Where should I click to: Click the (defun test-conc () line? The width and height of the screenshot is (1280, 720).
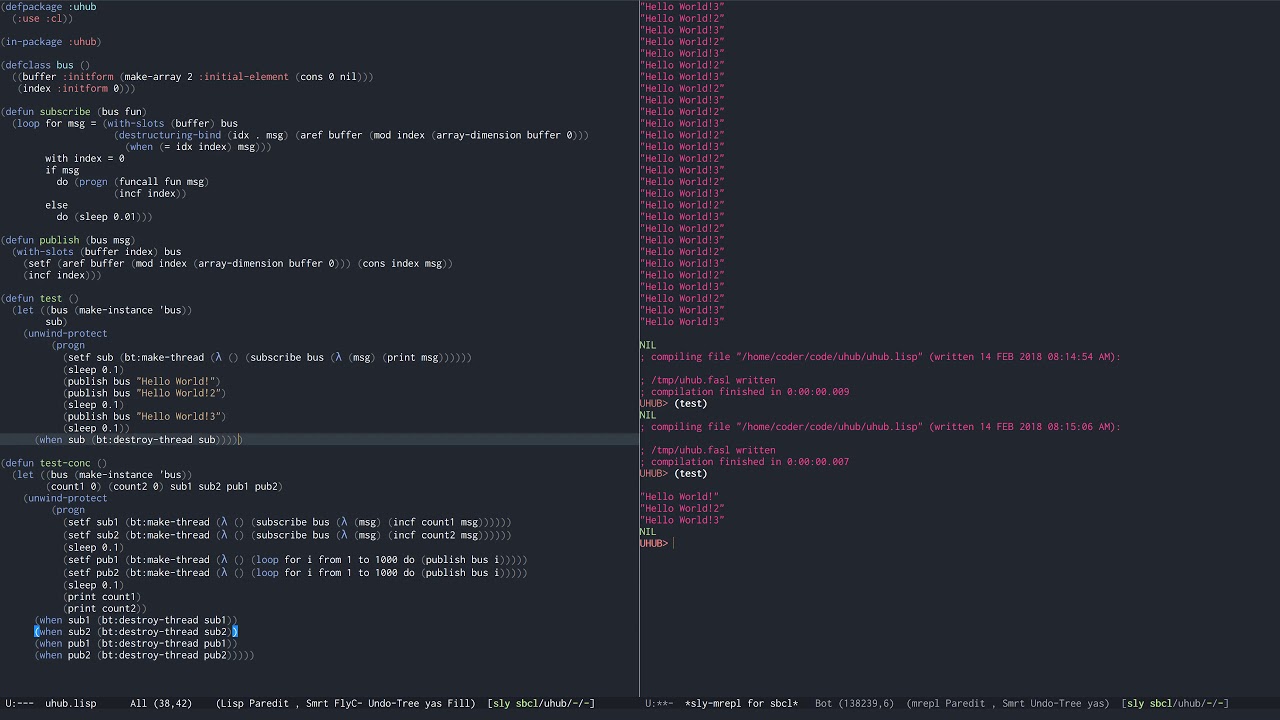54,464
